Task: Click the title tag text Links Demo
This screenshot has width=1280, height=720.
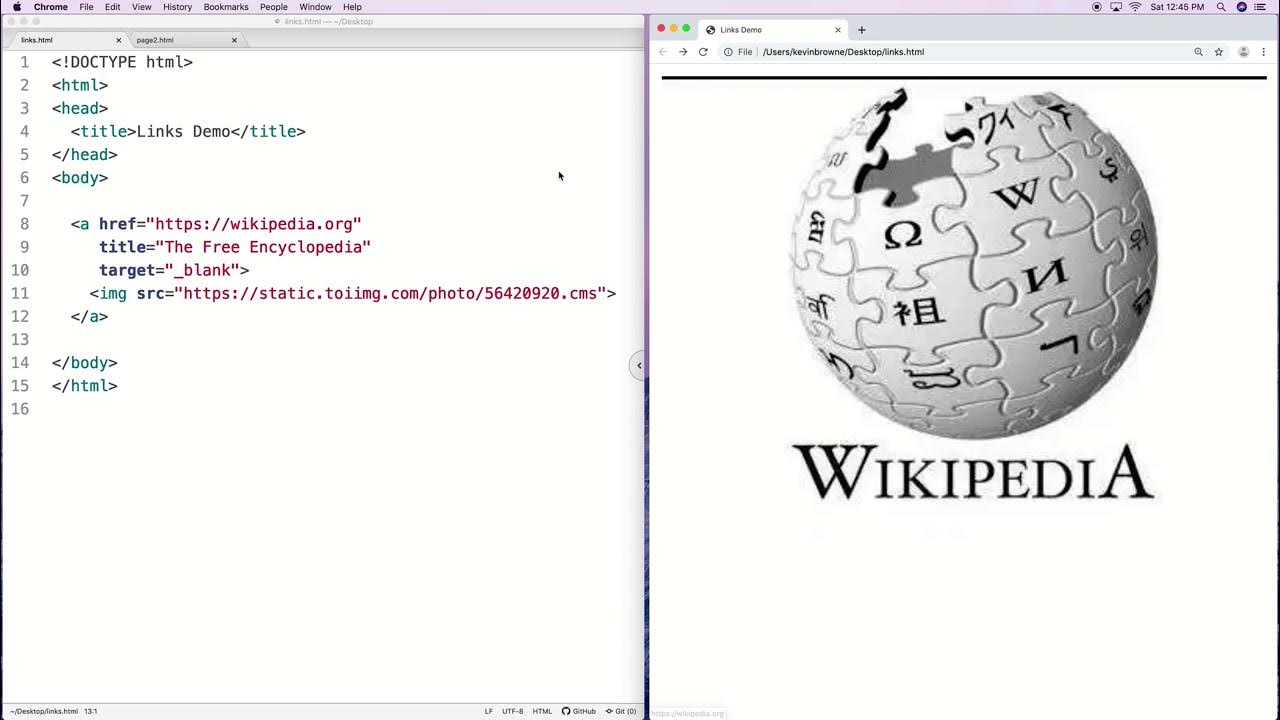Action: [184, 131]
